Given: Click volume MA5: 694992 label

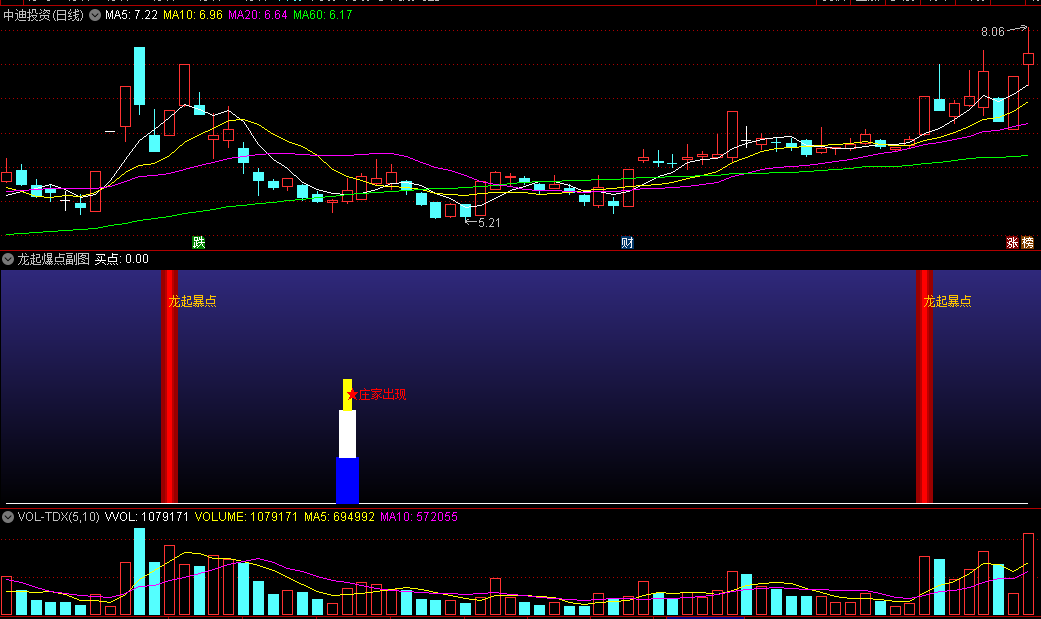Looking at the screenshot, I should (x=339, y=517).
